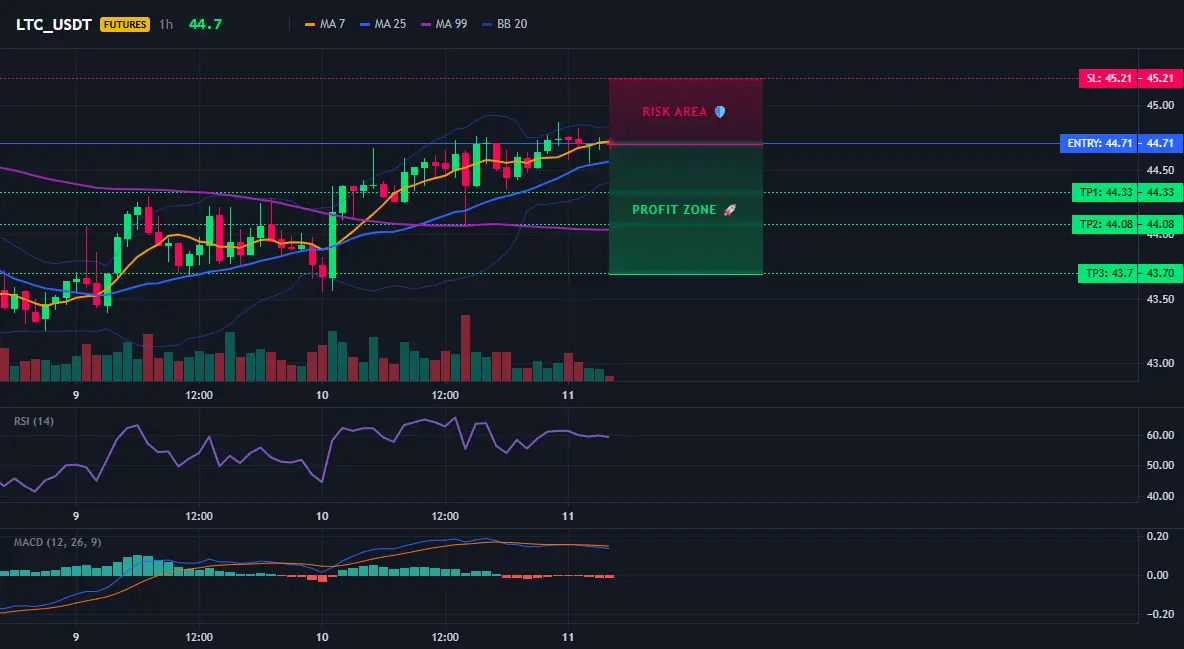Viewport: 1184px width, 649px height.
Task: Click the 60.00 RSI axis value
Action: point(1161,435)
